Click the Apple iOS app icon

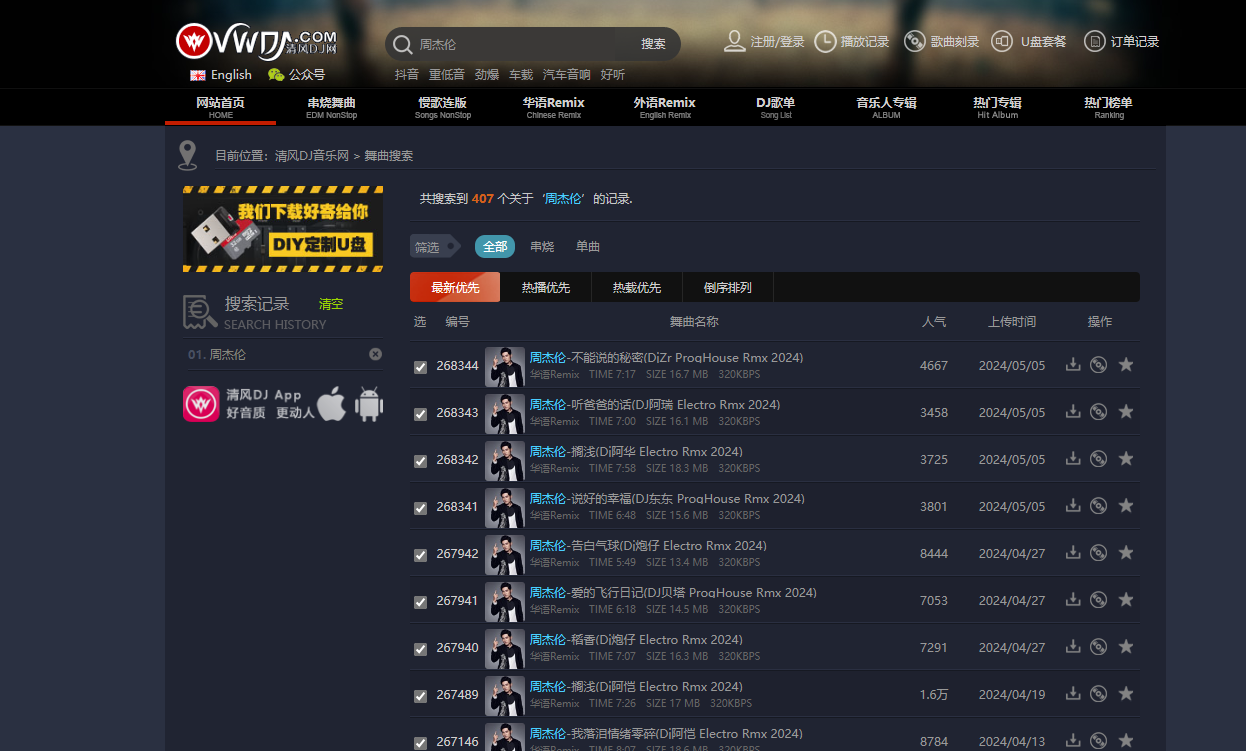[332, 404]
